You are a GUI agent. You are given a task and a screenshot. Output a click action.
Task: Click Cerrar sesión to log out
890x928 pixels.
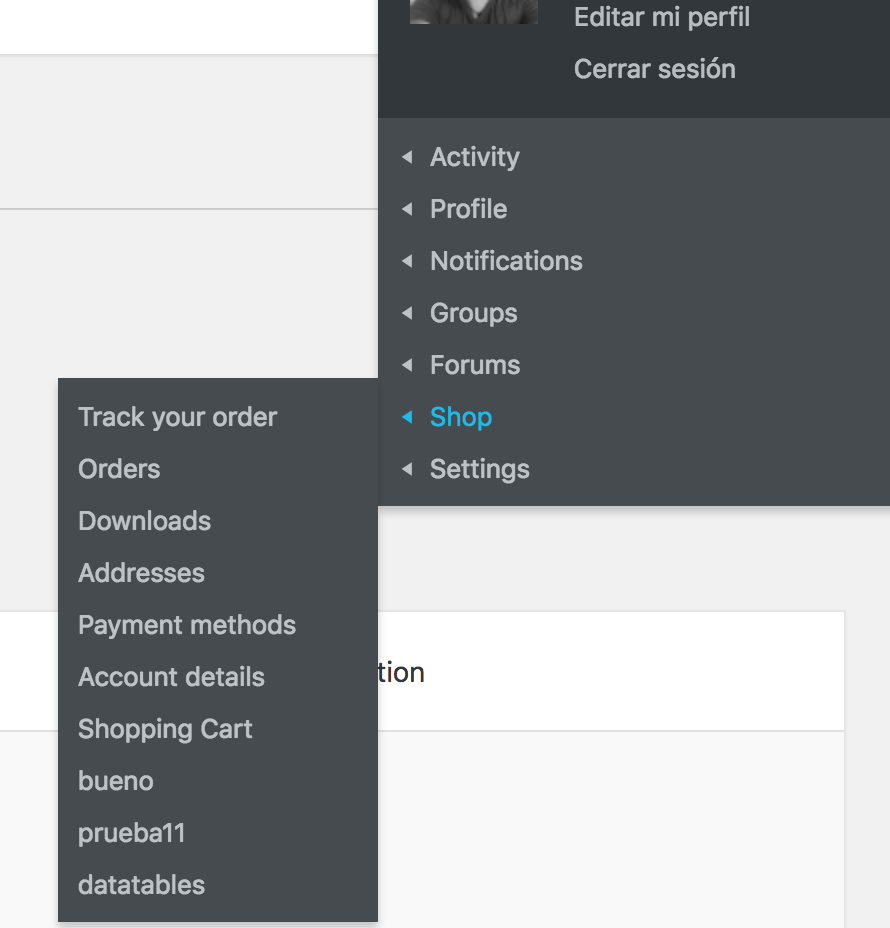[x=654, y=69]
